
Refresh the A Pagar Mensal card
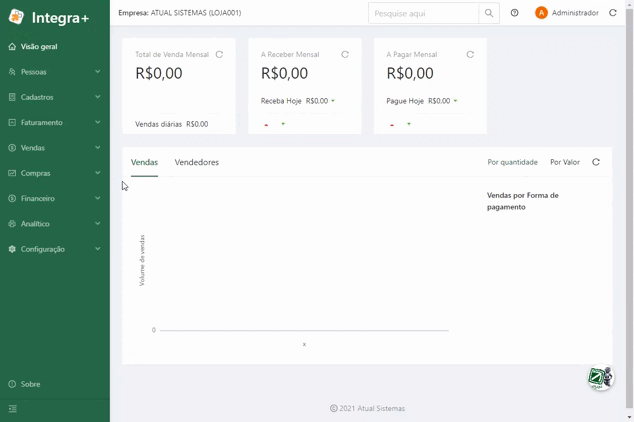(470, 55)
